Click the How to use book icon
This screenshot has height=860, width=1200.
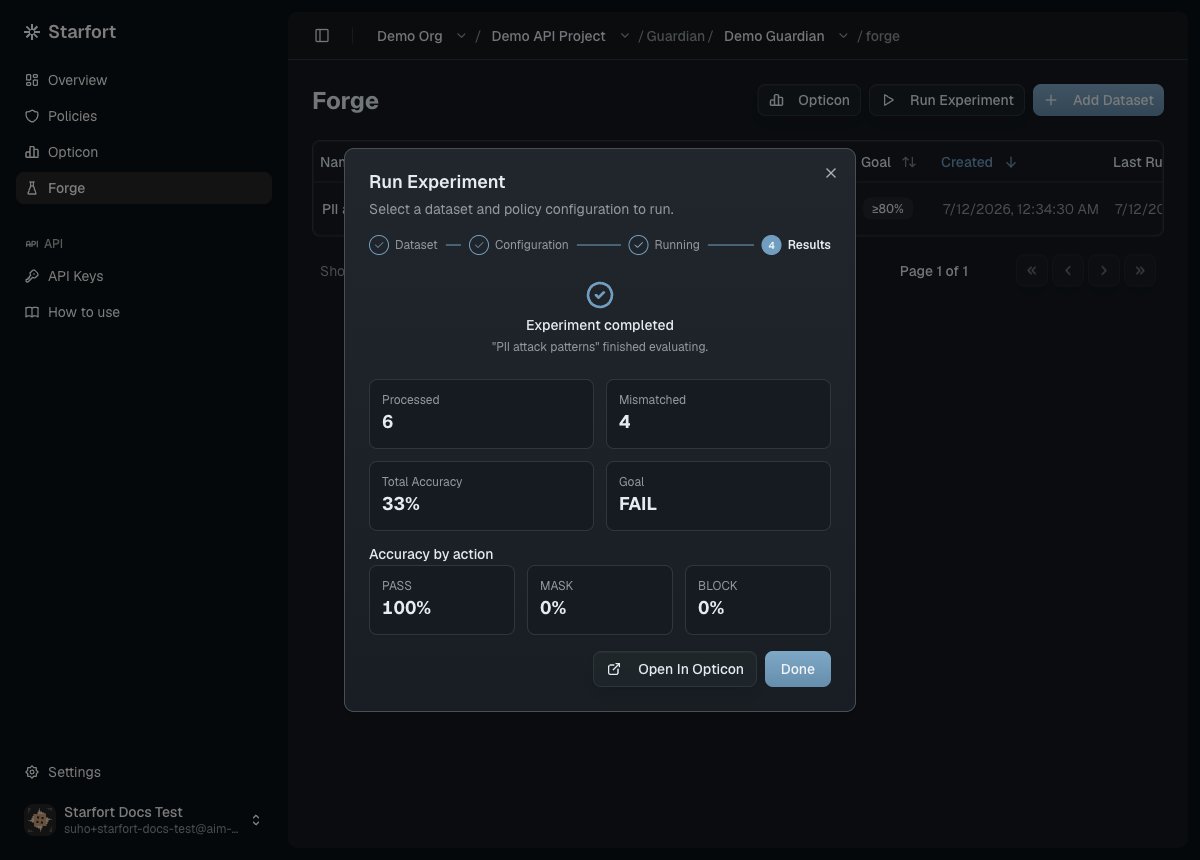pos(32,312)
